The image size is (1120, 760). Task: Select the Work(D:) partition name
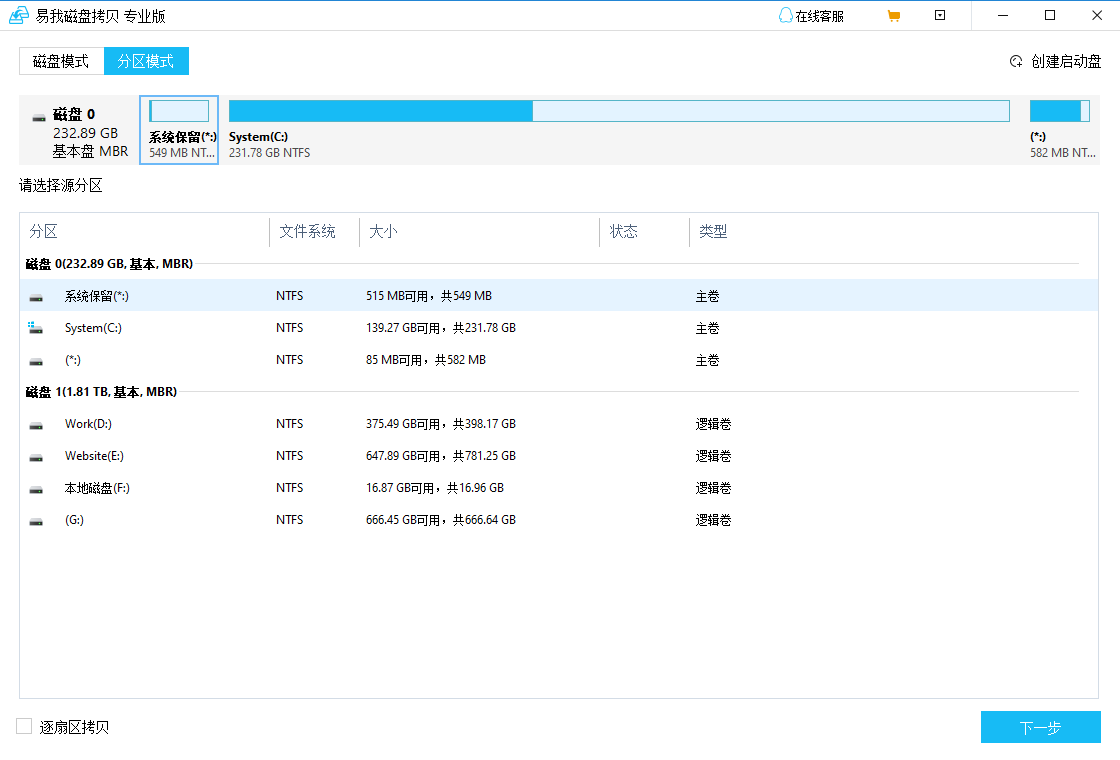tap(88, 424)
